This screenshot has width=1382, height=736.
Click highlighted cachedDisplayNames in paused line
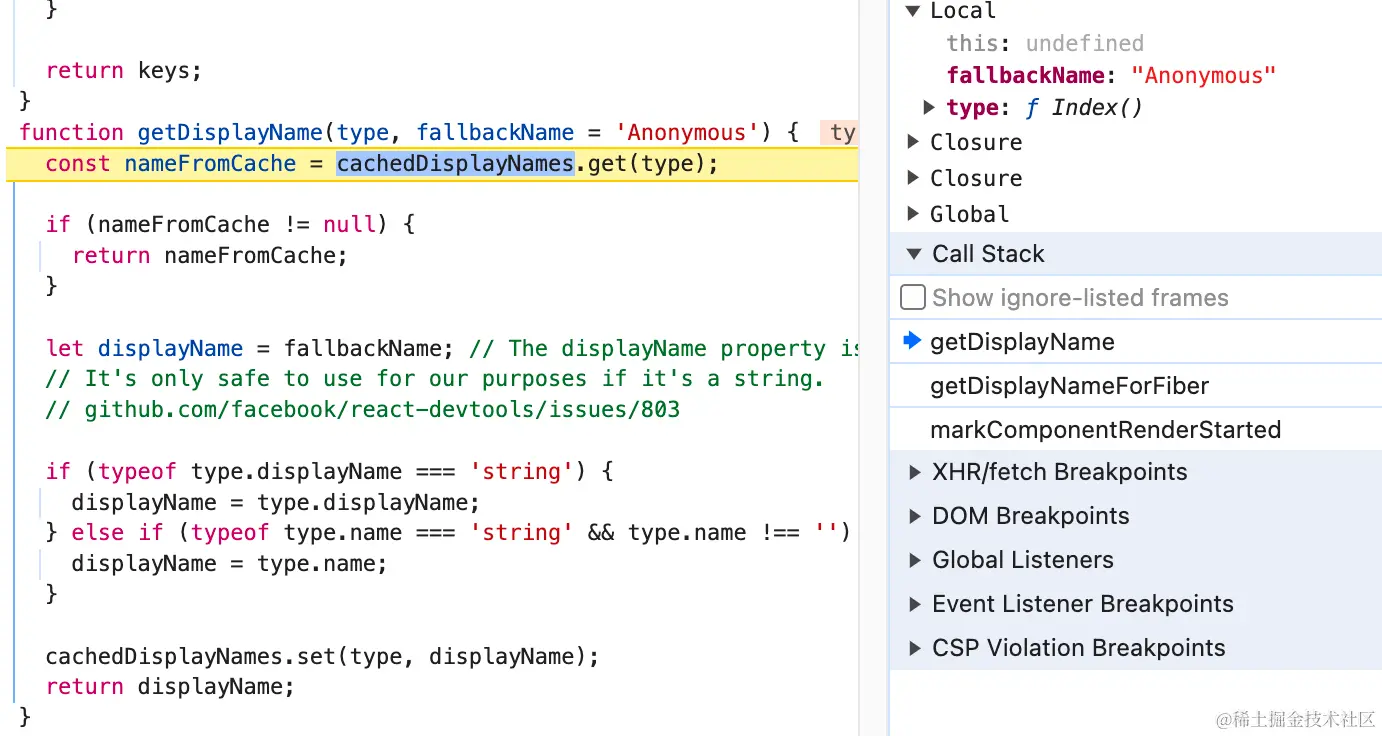[x=455, y=164]
